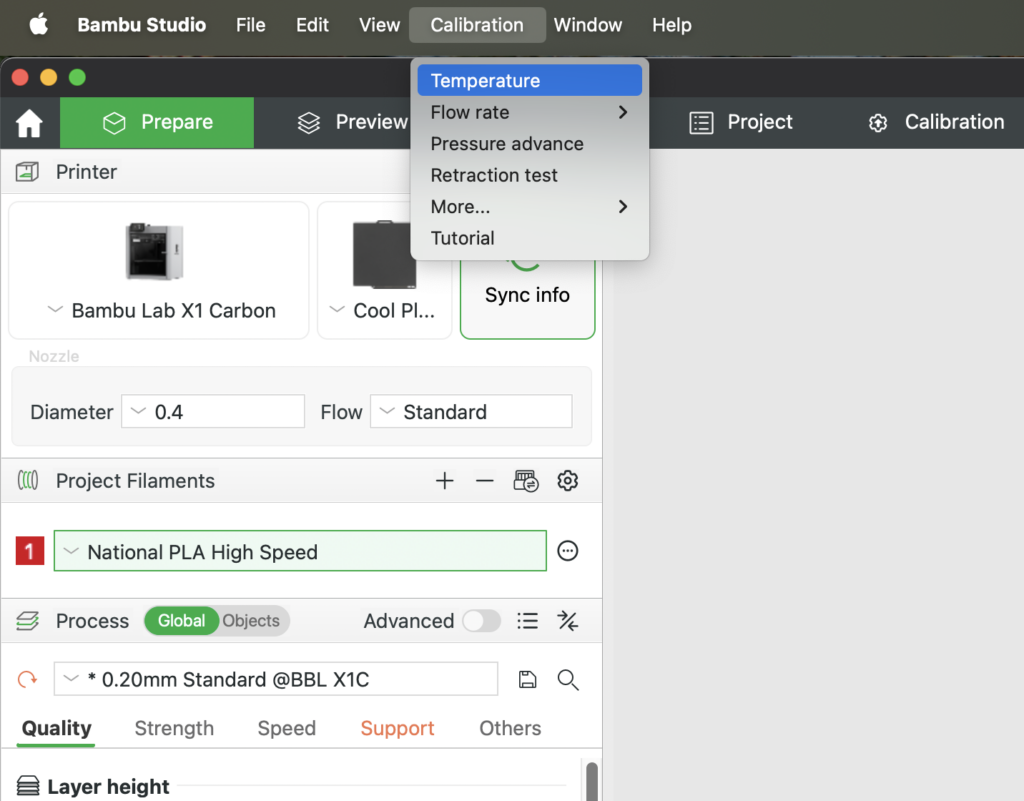Open the National PLA High Speed filament dropdown
Image resolution: width=1024 pixels, height=801 pixels.
[x=300, y=551]
